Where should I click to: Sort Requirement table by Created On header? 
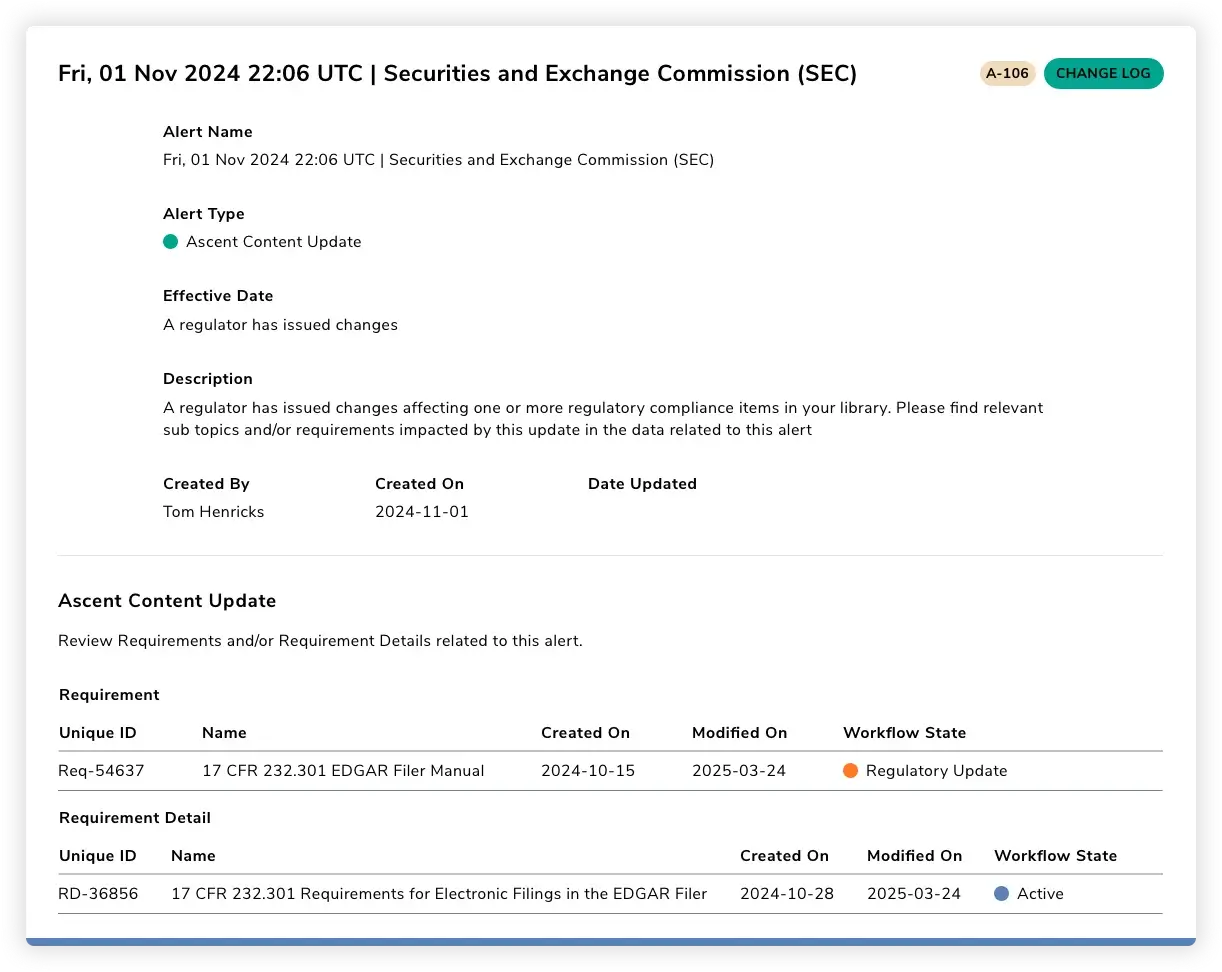[585, 733]
